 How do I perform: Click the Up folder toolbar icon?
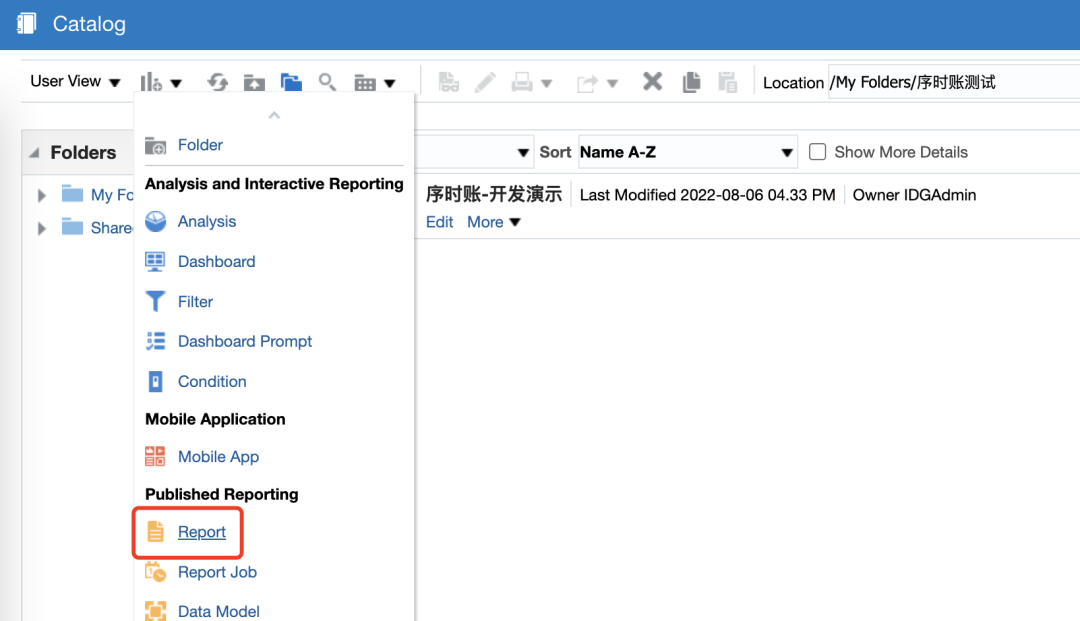pos(254,83)
